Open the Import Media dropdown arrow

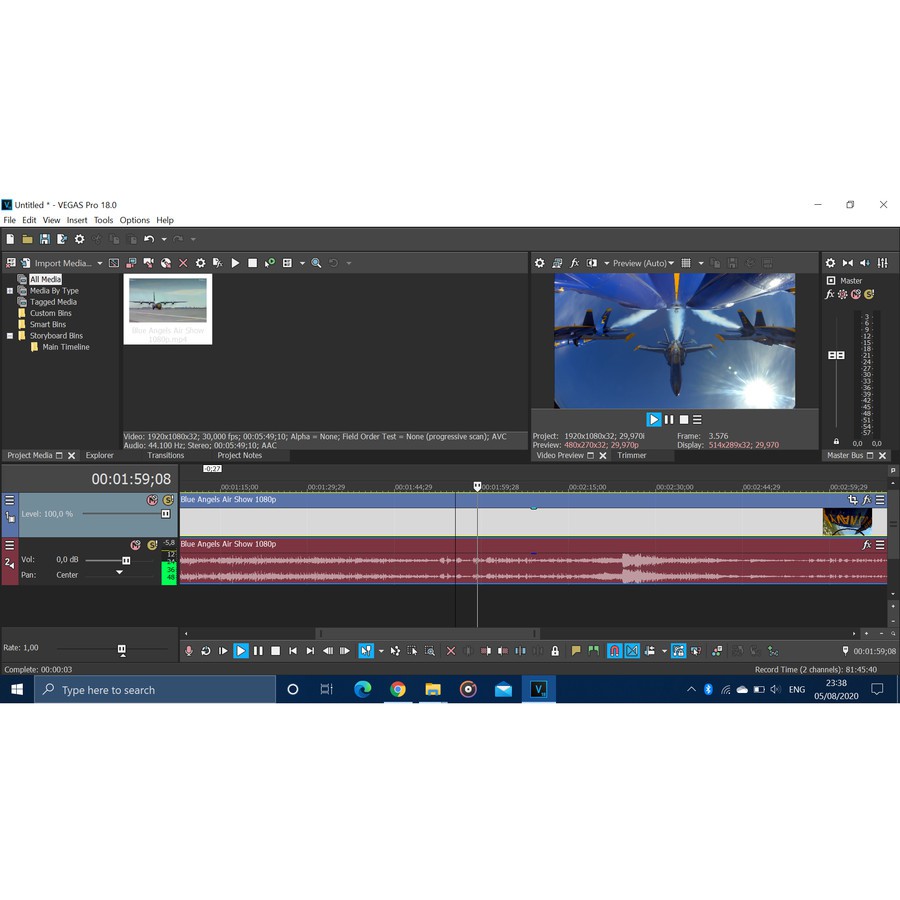tap(97, 263)
